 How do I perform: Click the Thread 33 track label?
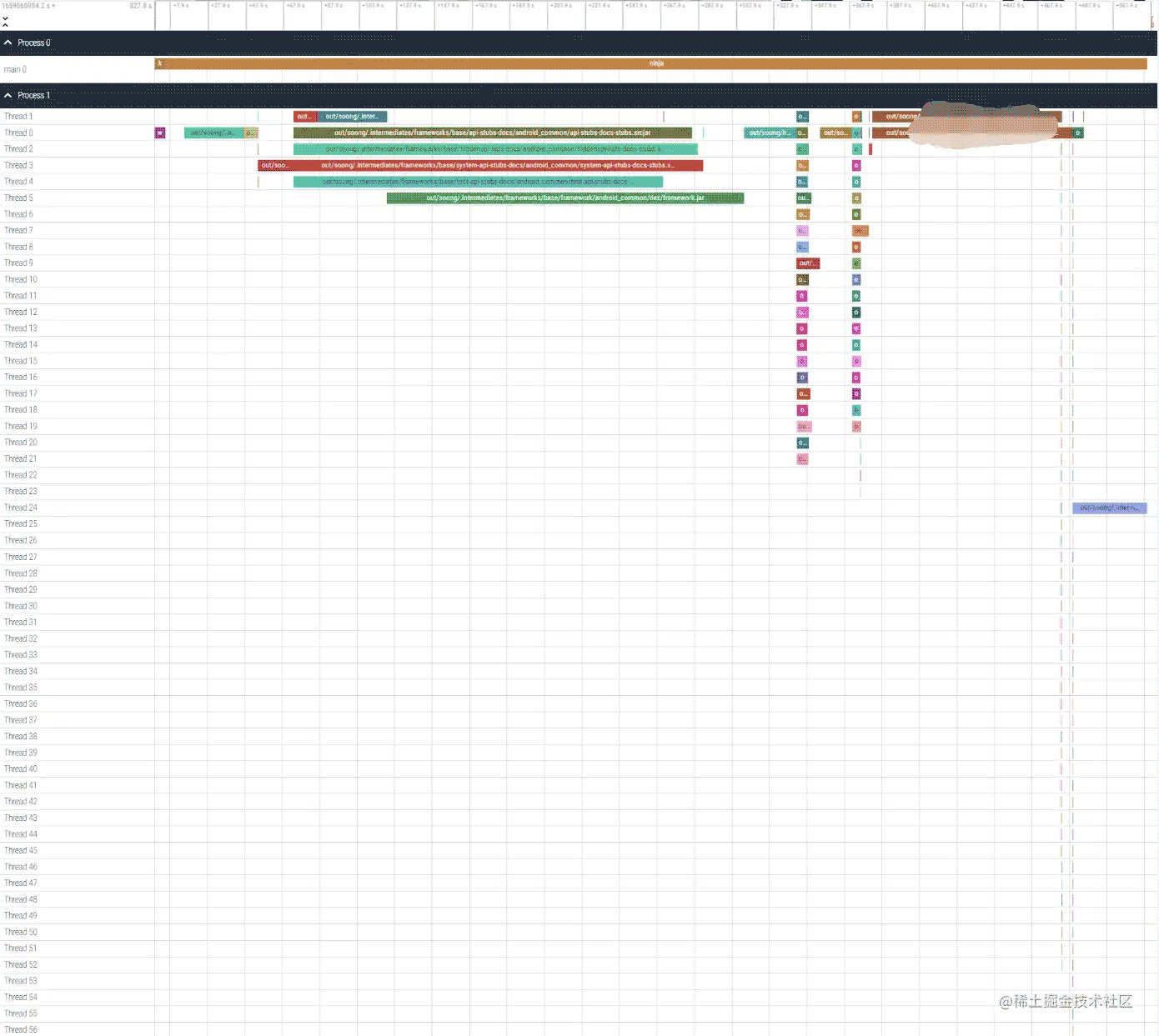click(21, 655)
